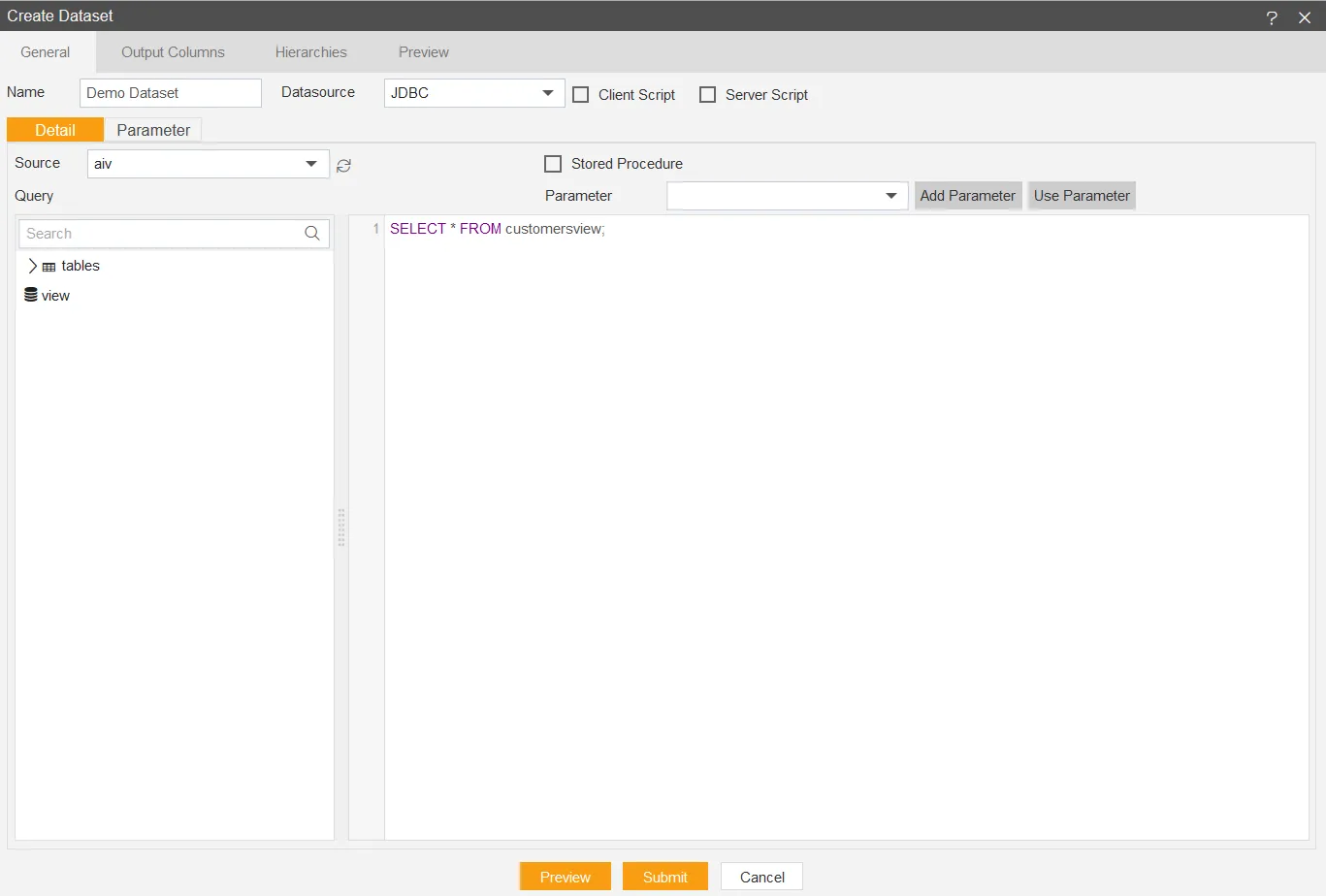Open the Datasource JDBC dropdown

[x=474, y=93]
